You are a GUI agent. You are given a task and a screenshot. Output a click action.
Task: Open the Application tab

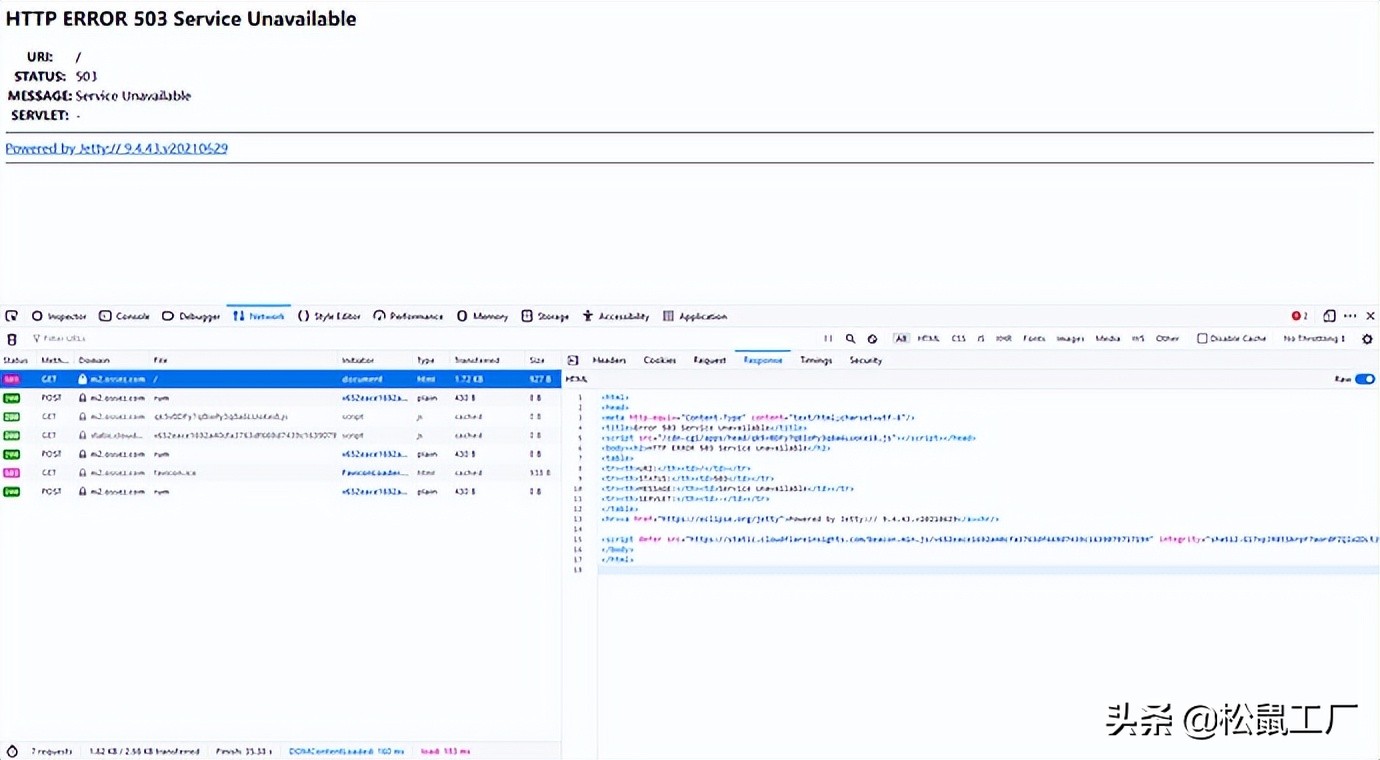pyautogui.click(x=695, y=316)
